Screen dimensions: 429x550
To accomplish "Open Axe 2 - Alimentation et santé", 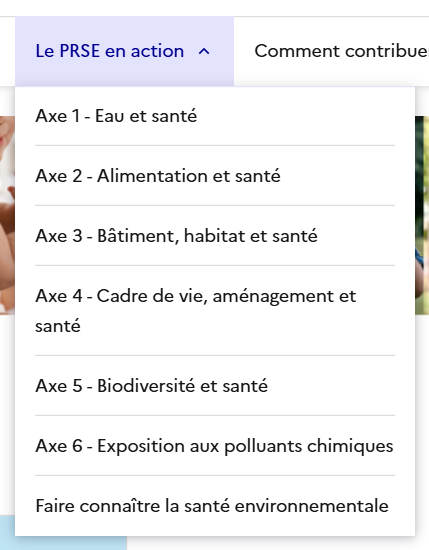I will (215, 175).
